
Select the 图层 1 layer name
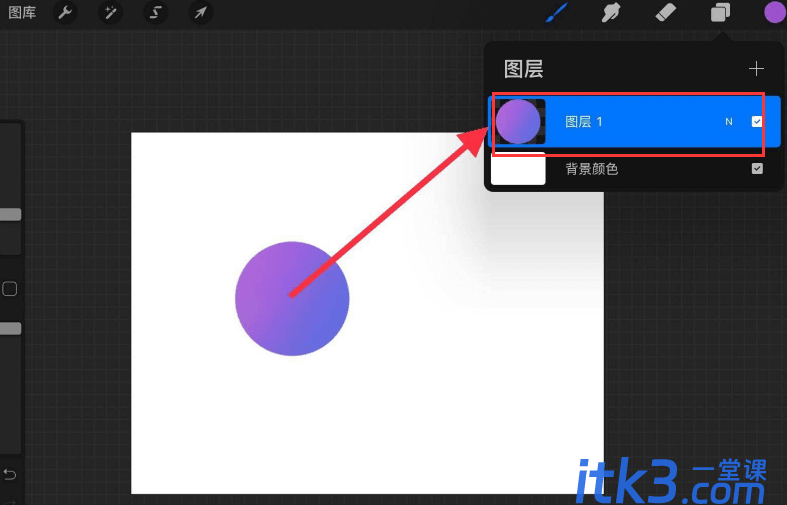click(x=583, y=121)
